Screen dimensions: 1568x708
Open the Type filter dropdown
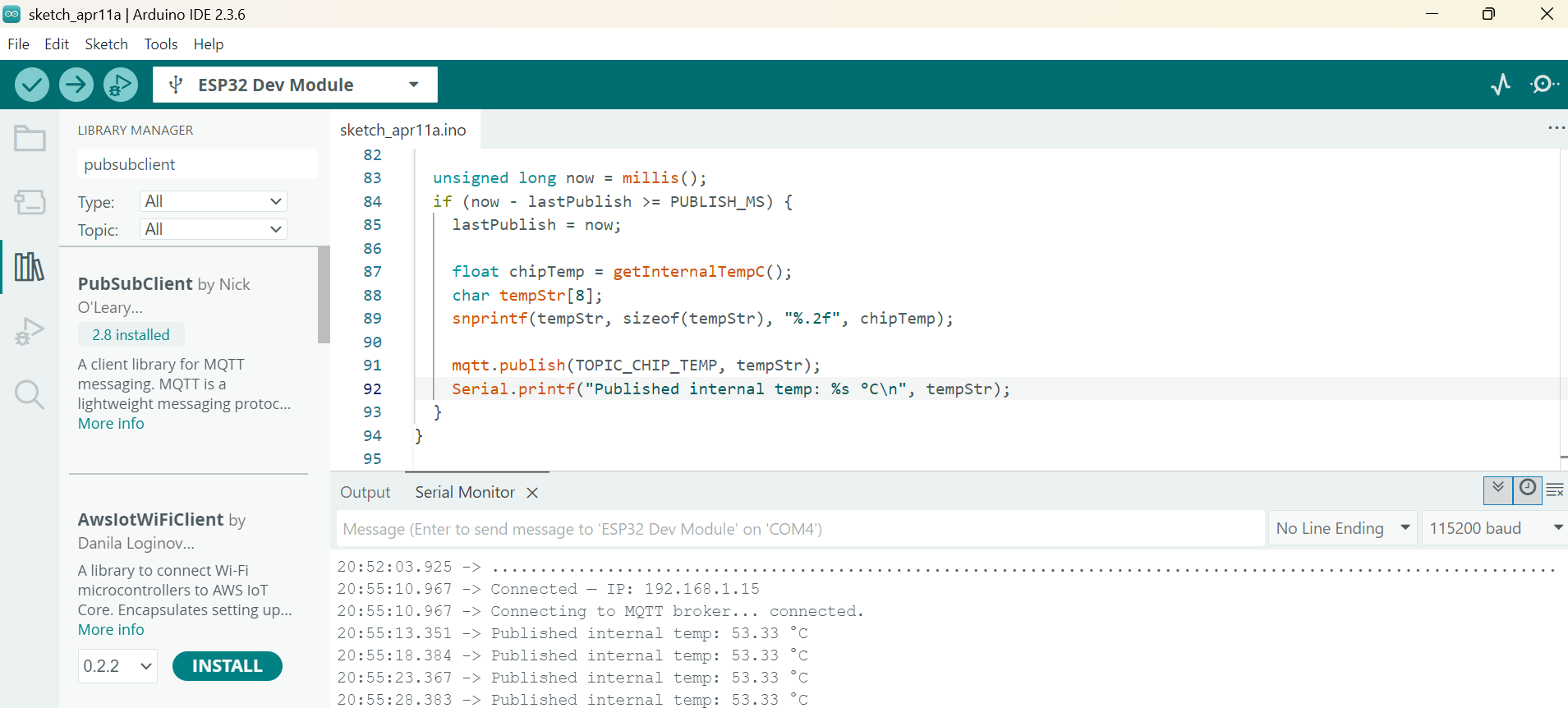(x=213, y=201)
